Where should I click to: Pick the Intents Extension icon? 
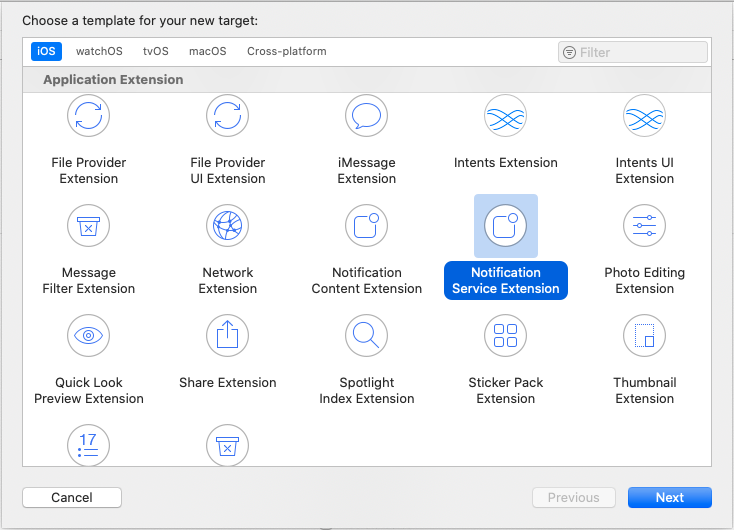(x=506, y=116)
